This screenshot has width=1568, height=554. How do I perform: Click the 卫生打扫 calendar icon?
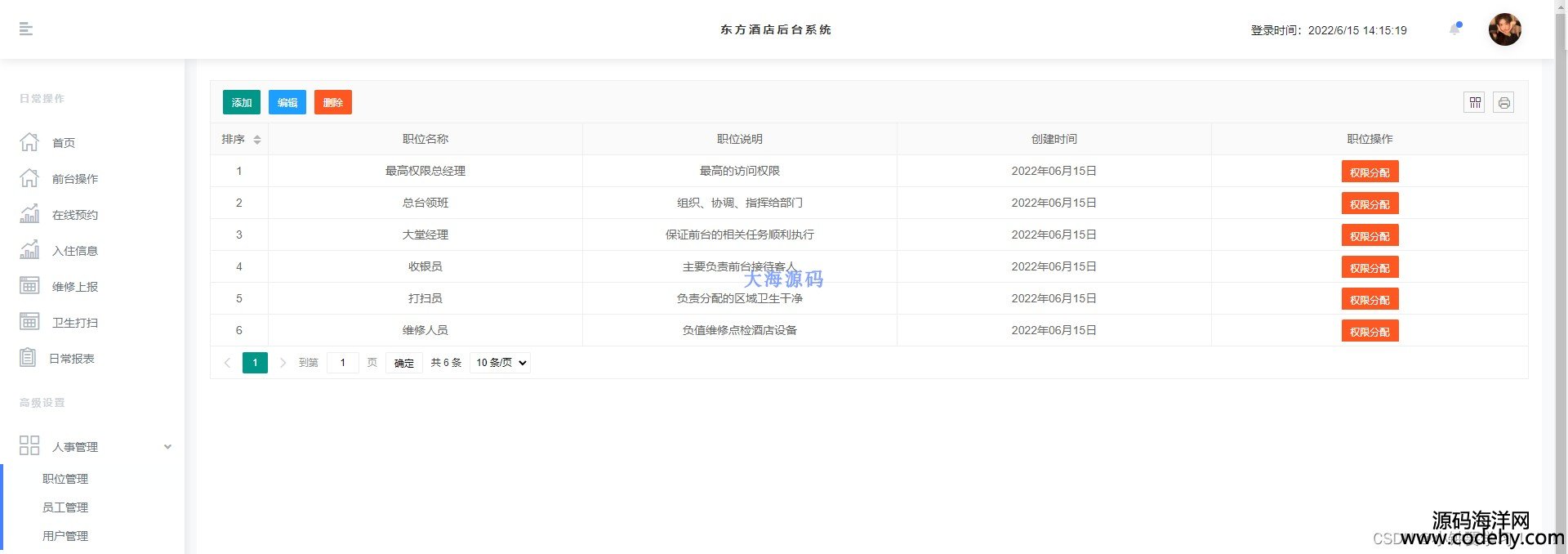[29, 322]
